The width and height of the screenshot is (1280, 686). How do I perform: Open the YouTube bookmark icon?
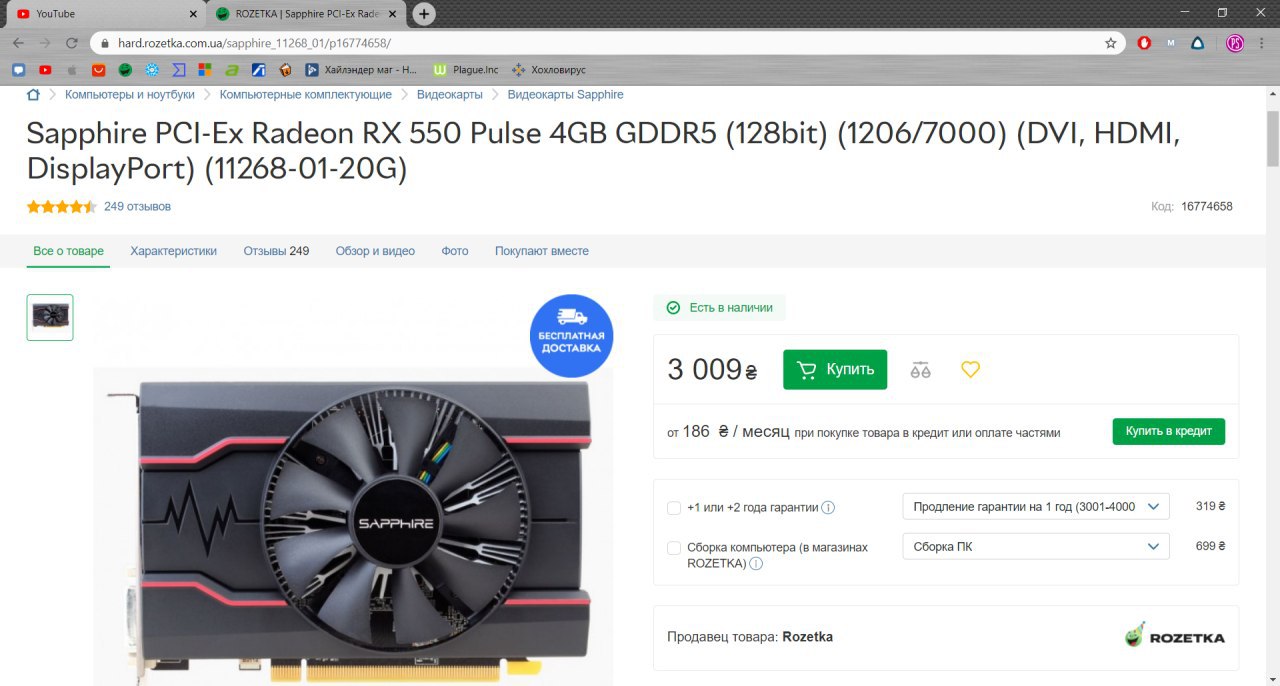pyautogui.click(x=45, y=70)
